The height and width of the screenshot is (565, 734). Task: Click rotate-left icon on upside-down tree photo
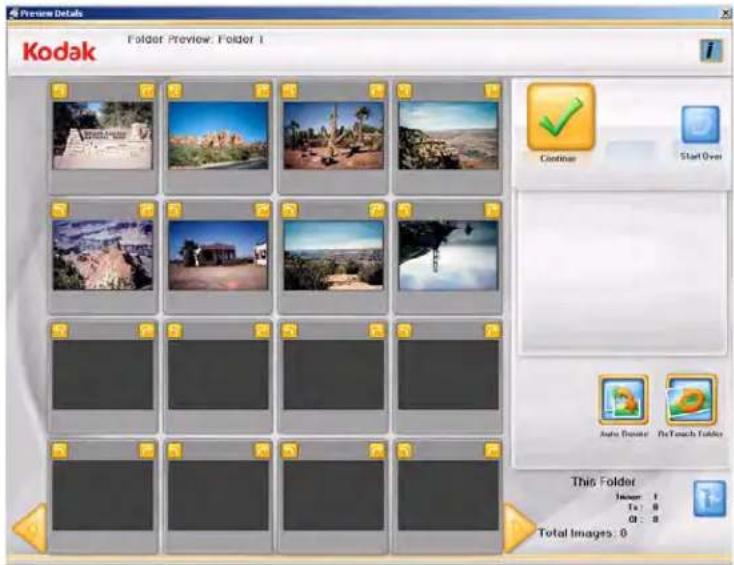coord(405,211)
